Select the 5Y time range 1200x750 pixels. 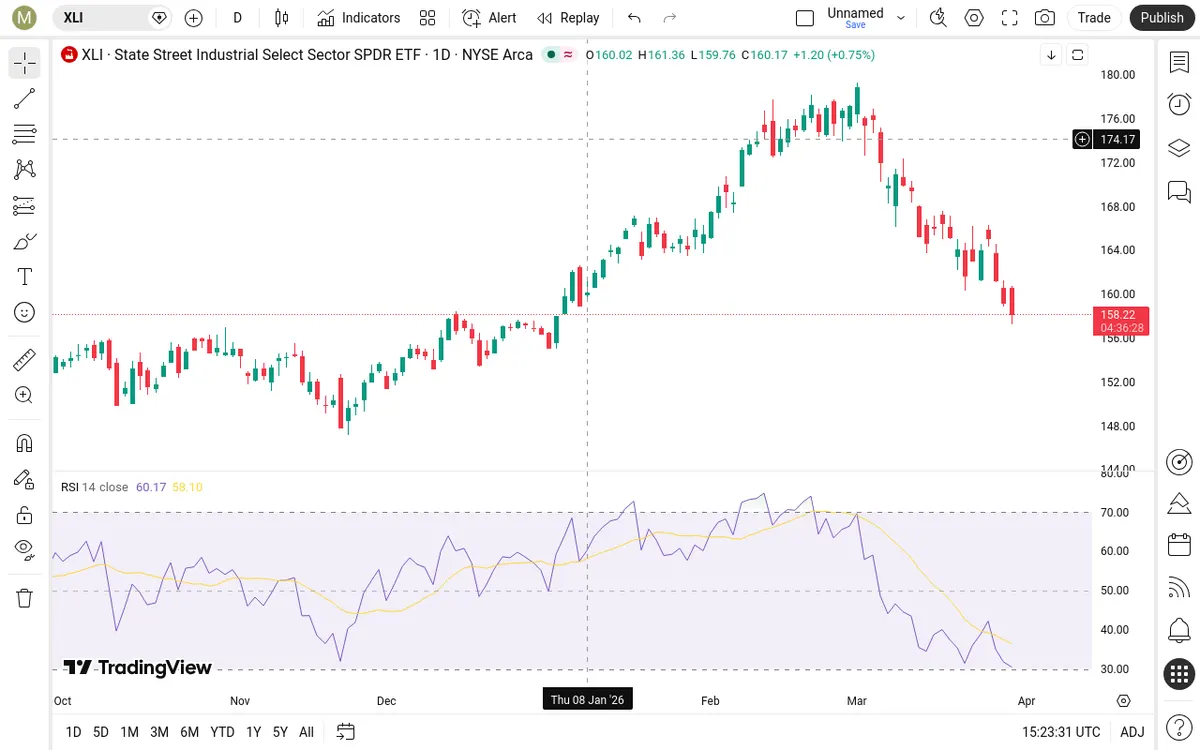[280, 732]
